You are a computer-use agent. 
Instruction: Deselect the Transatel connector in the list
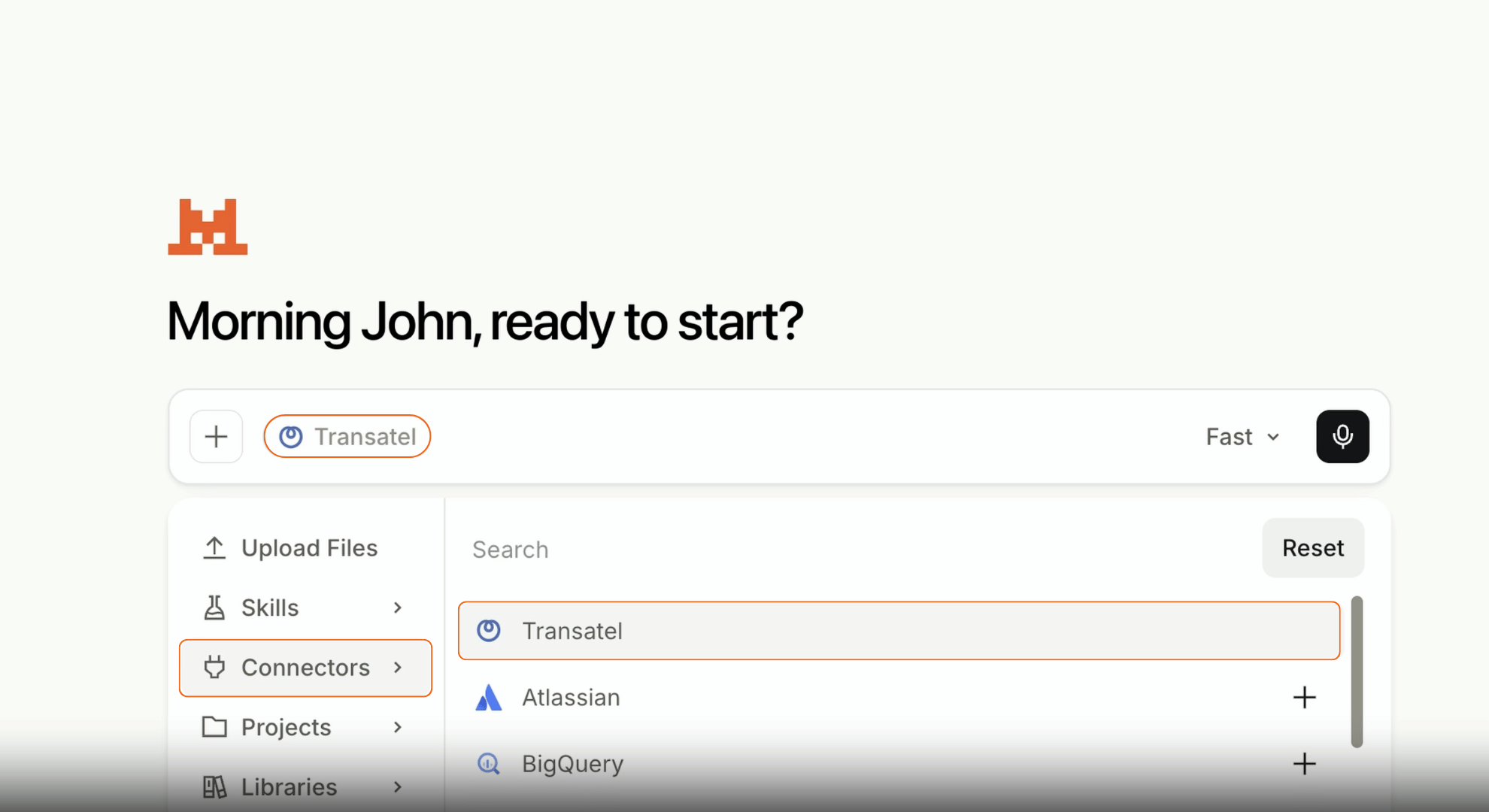899,631
